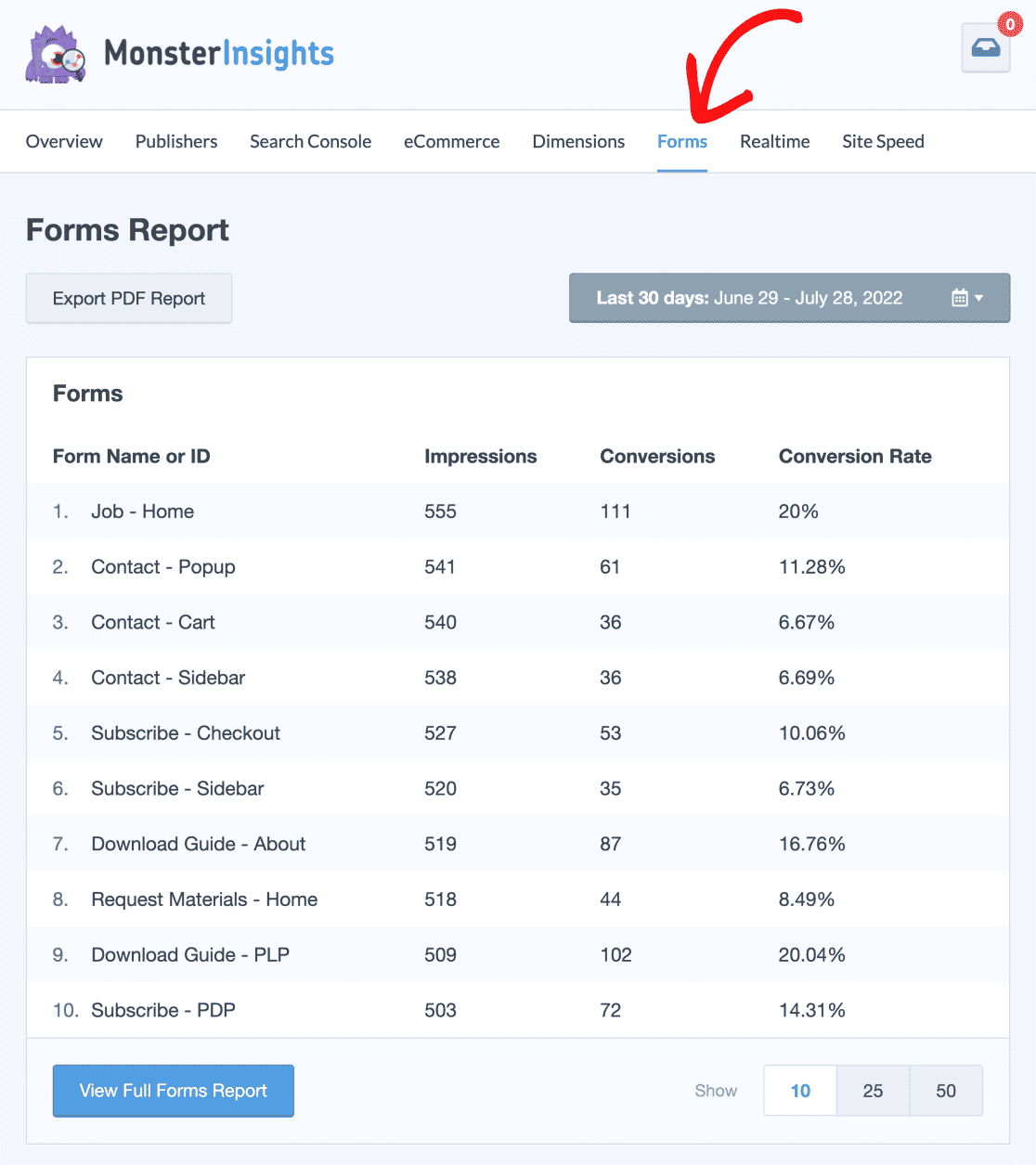Select the eCommerce tab

(451, 141)
